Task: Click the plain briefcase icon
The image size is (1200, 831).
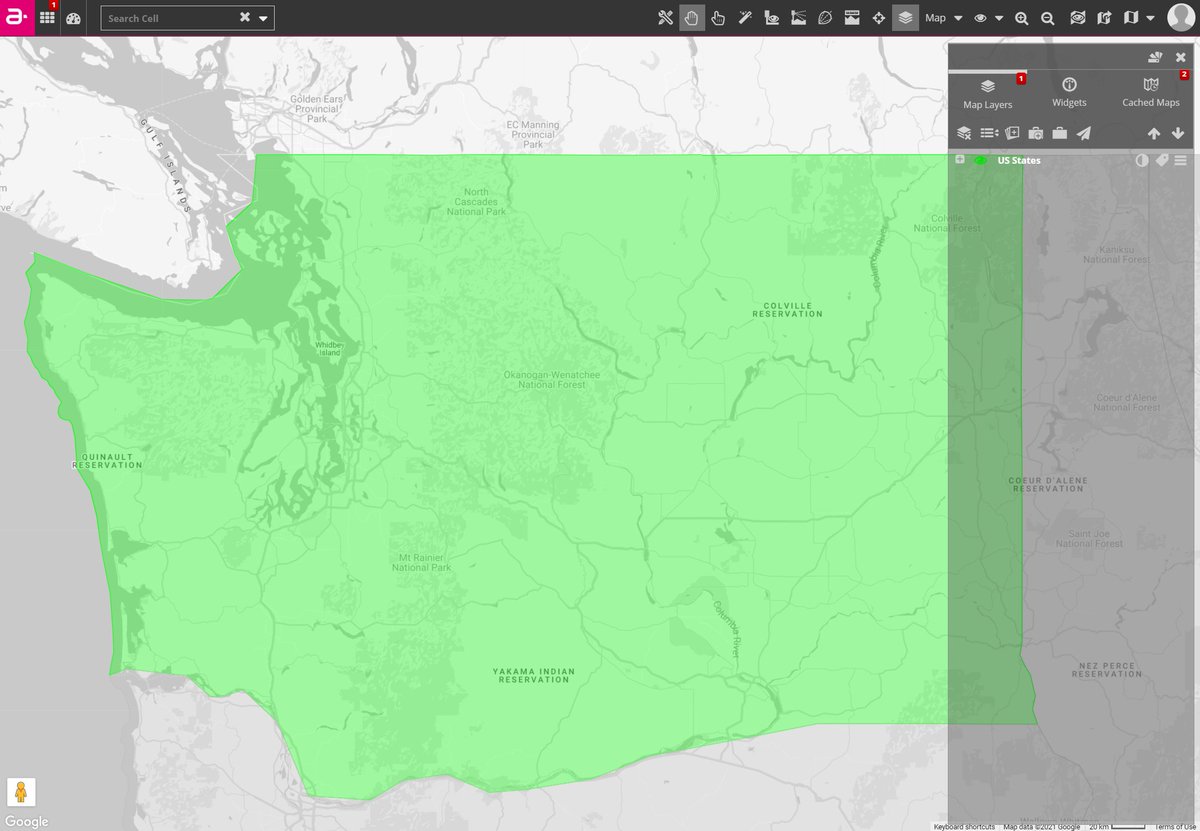Action: coord(1059,133)
